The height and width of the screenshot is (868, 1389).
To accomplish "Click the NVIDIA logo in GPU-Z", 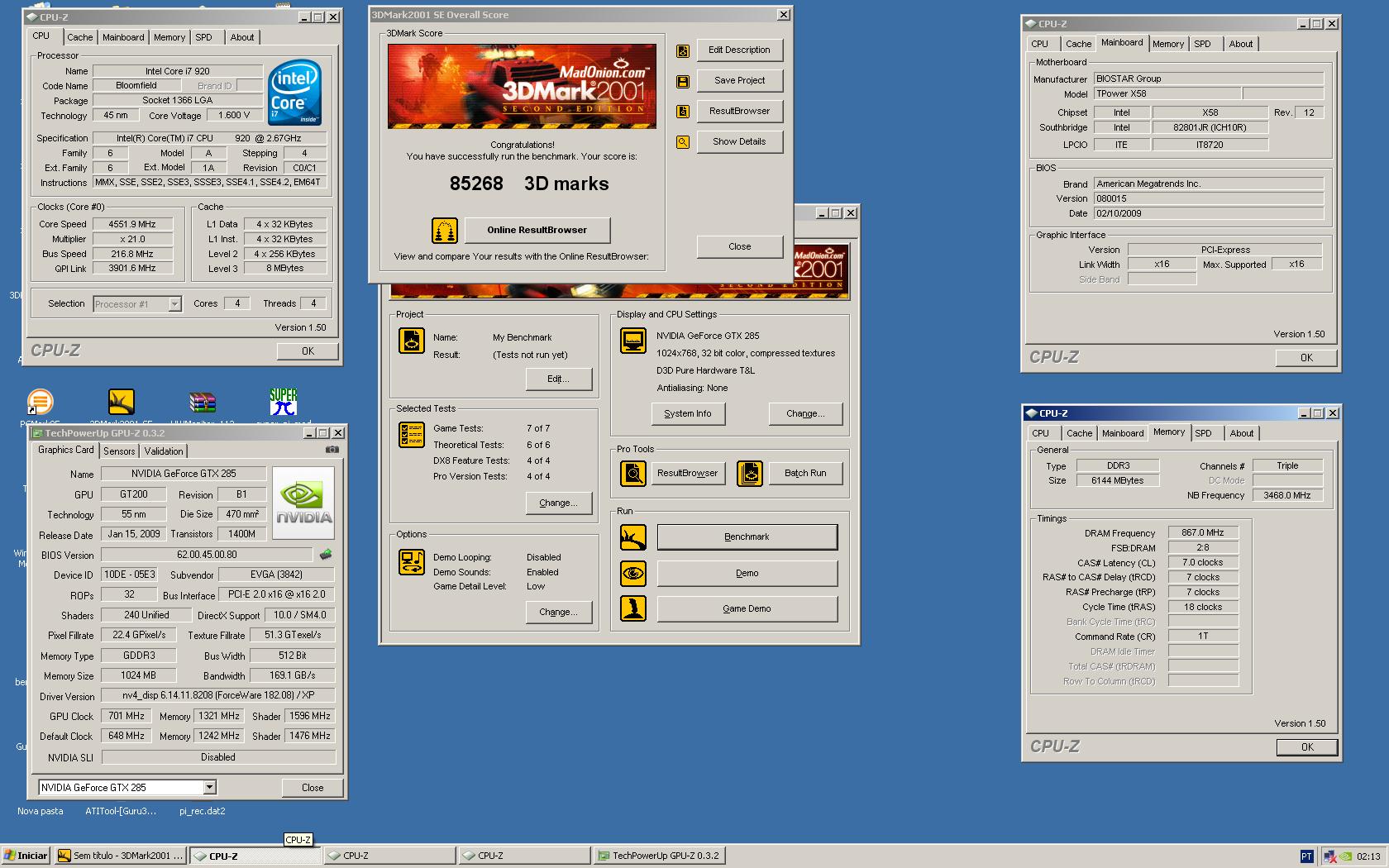I will click(x=303, y=503).
